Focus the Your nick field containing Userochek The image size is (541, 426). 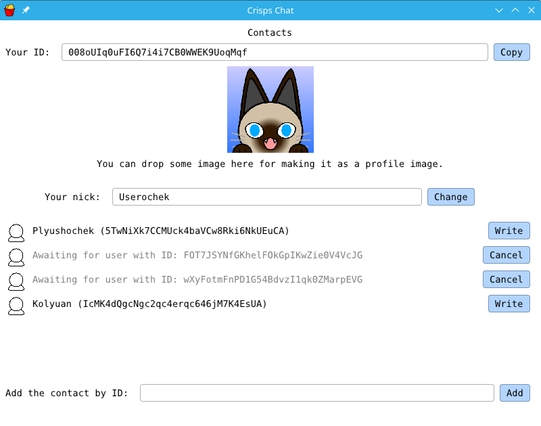[267, 197]
